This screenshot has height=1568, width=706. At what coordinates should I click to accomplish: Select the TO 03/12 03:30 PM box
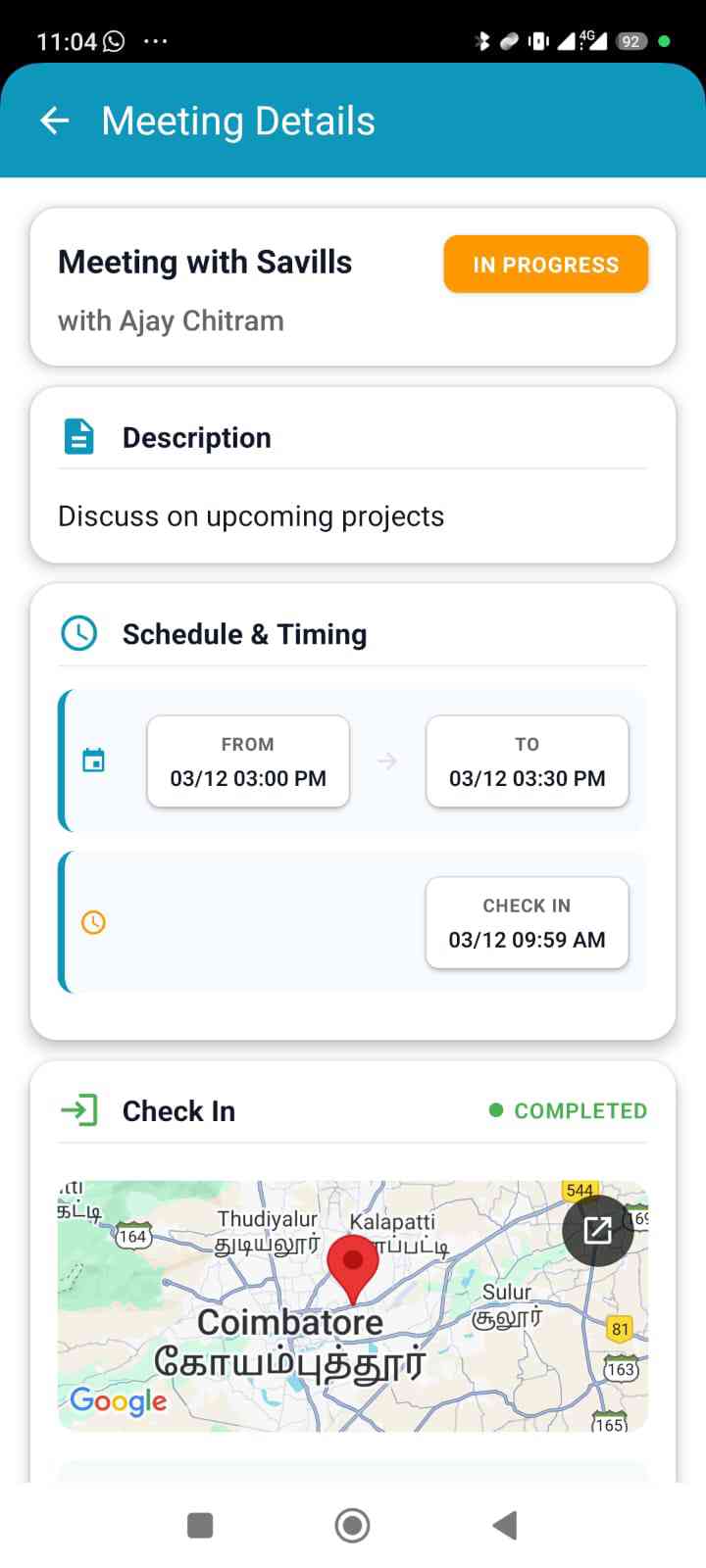coord(527,762)
